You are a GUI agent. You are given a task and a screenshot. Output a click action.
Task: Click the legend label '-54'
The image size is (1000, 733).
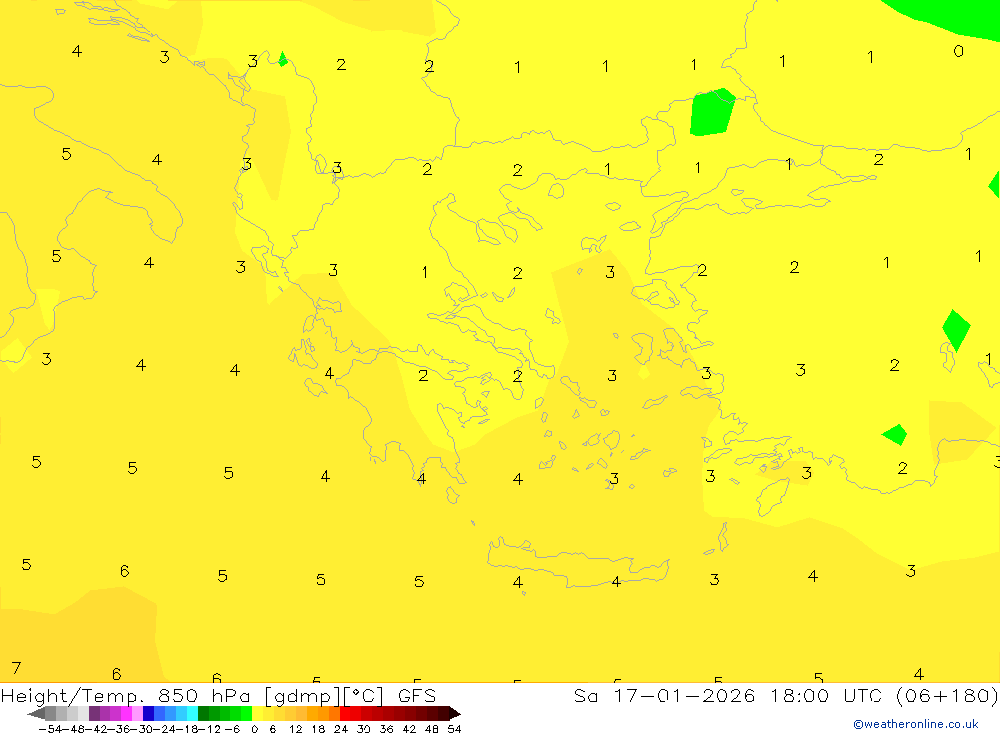(50, 729)
